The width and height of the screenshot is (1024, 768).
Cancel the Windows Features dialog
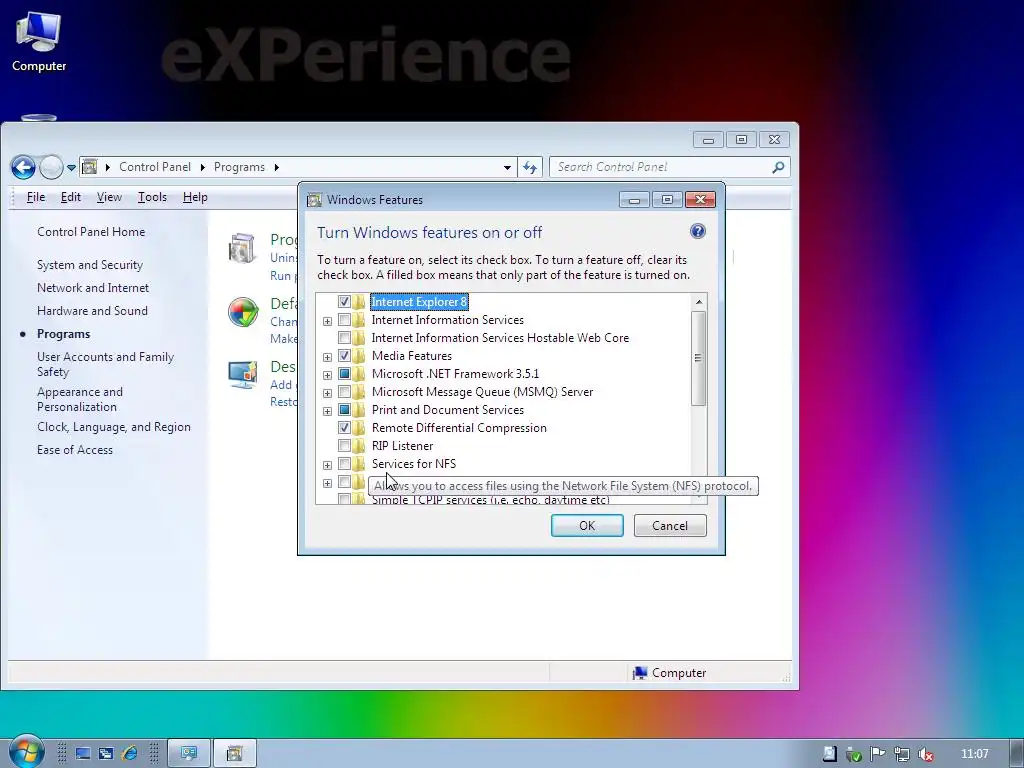[670, 526]
